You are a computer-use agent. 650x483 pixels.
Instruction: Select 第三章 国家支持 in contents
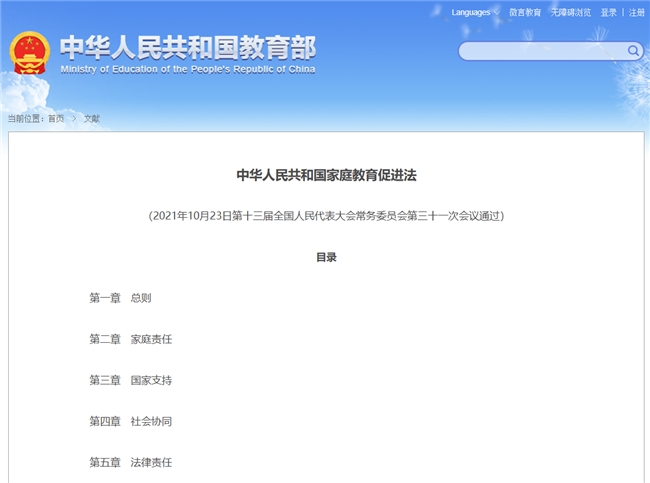click(x=130, y=380)
